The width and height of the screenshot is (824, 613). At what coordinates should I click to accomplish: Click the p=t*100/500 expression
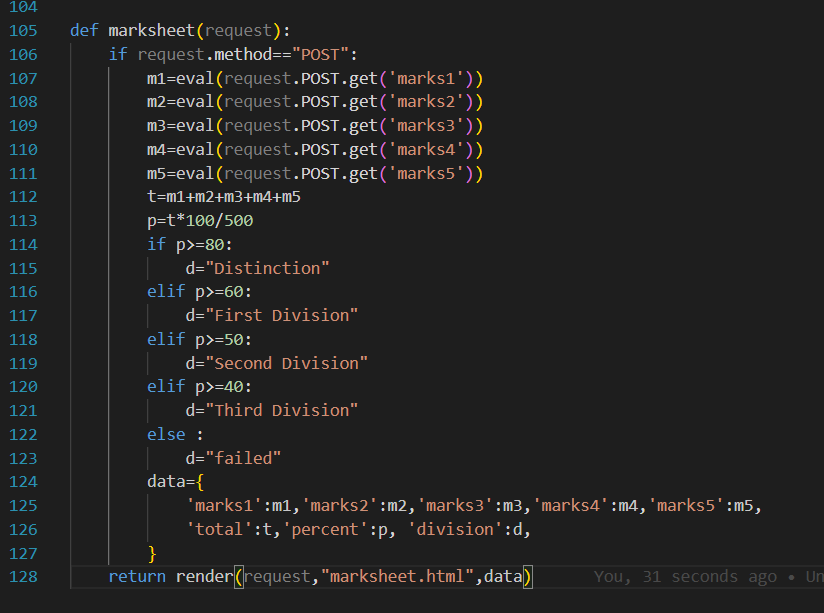click(200, 221)
